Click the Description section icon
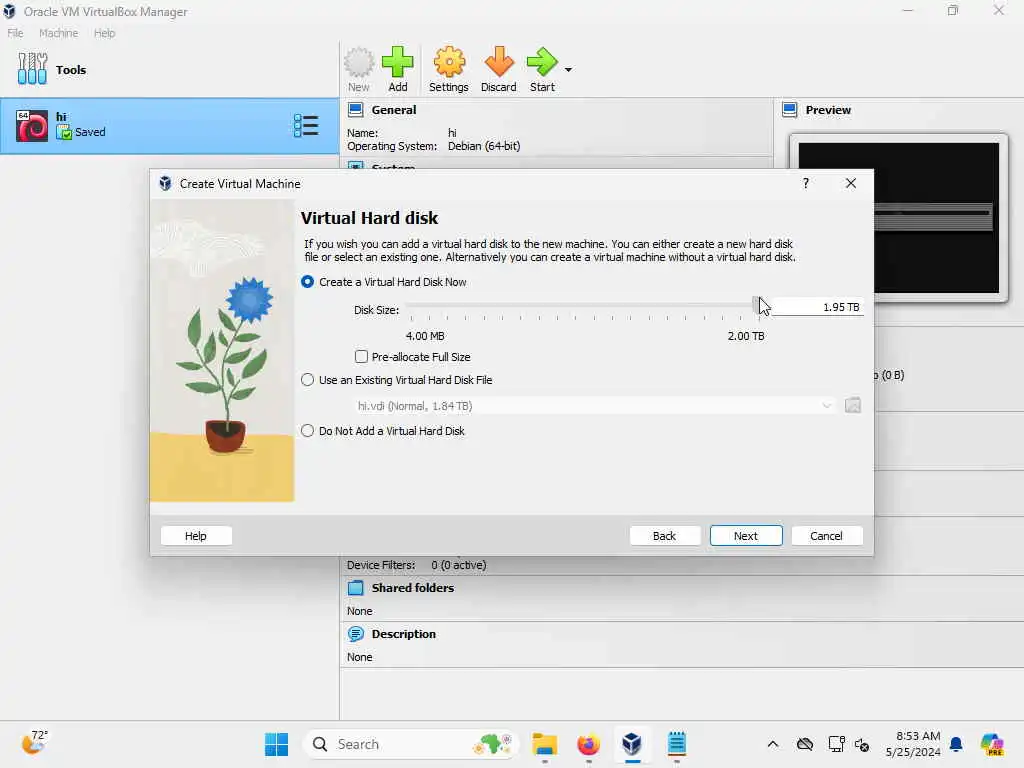Viewport: 1024px width, 768px height. tap(356, 634)
